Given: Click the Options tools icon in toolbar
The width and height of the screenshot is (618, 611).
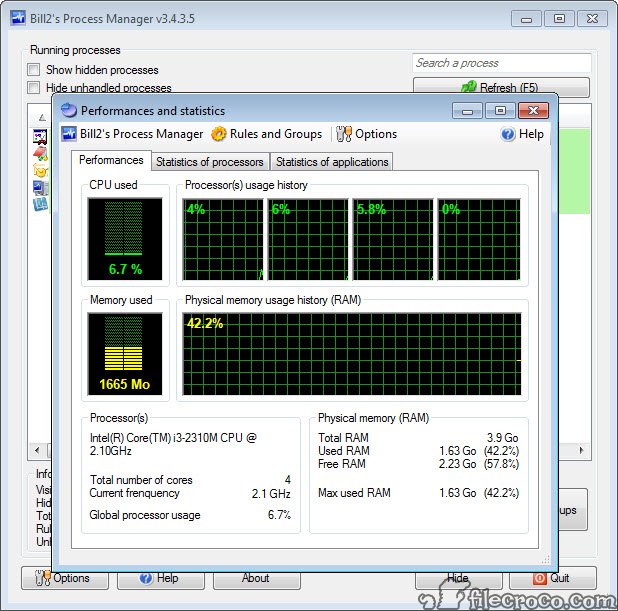Looking at the screenshot, I should (344, 134).
